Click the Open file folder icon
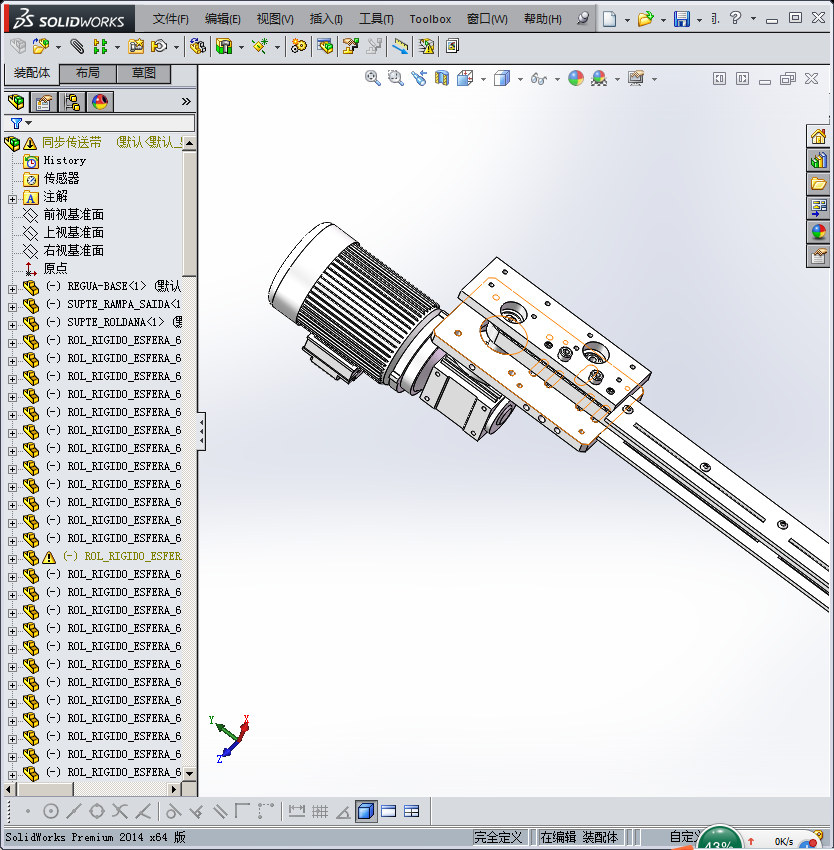Screen dimensions: 834x850 point(645,19)
